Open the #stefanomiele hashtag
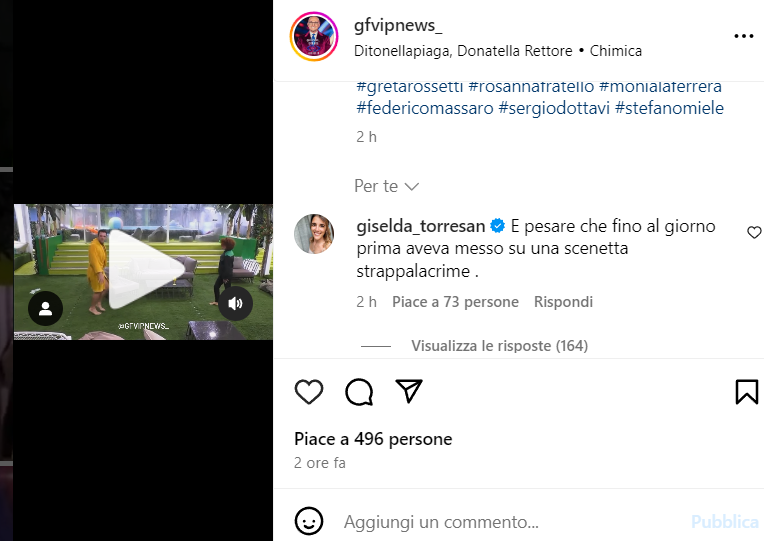This screenshot has width=764, height=541. pos(669,108)
